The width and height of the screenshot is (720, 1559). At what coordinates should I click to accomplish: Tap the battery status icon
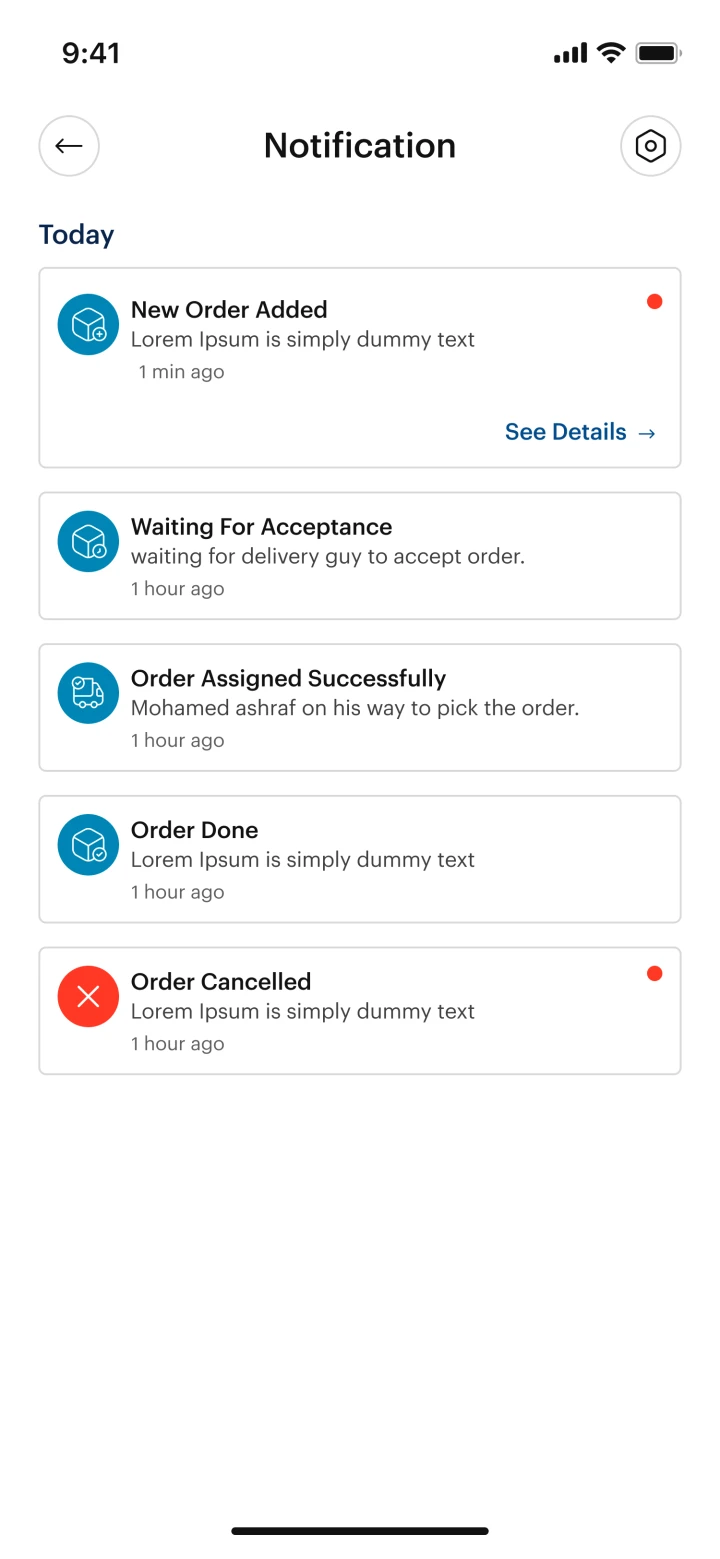pyautogui.click(x=658, y=53)
